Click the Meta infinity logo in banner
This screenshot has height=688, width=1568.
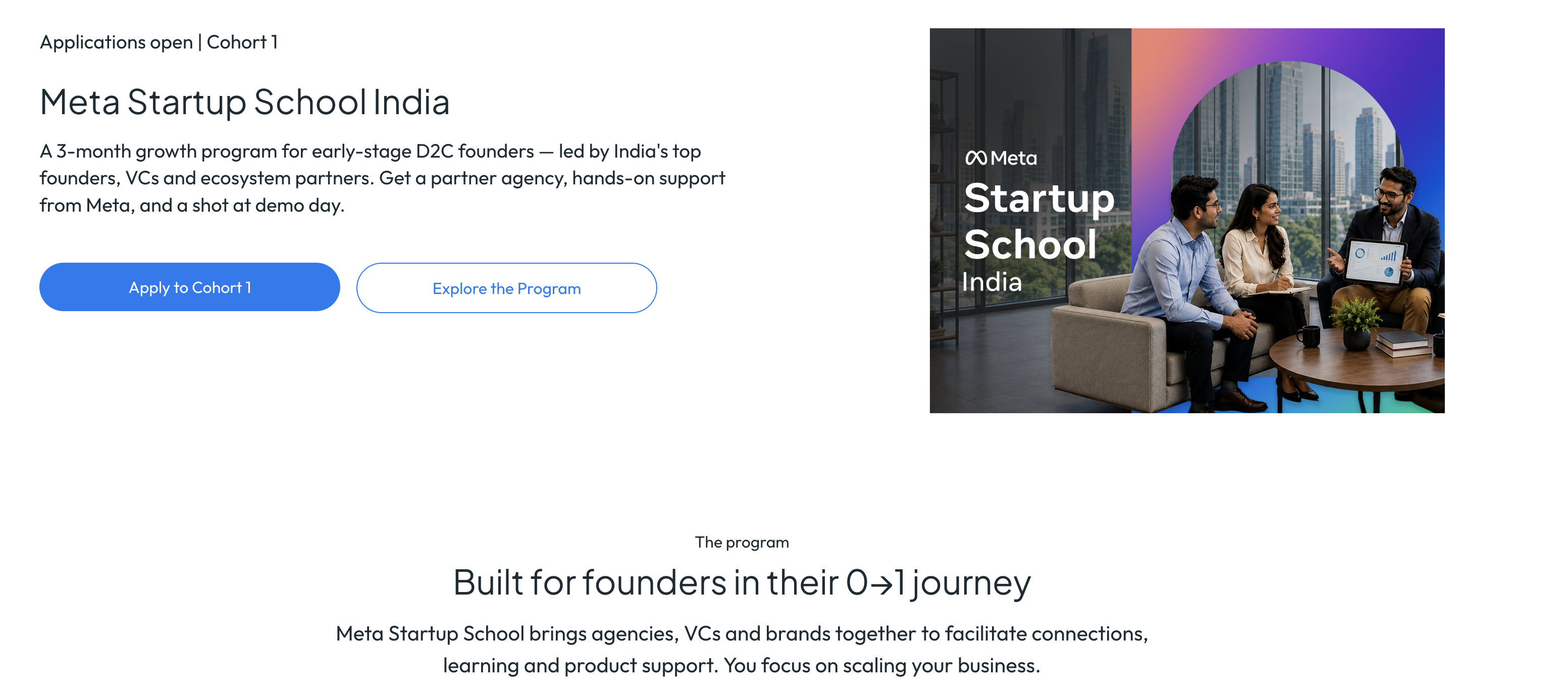pos(976,158)
